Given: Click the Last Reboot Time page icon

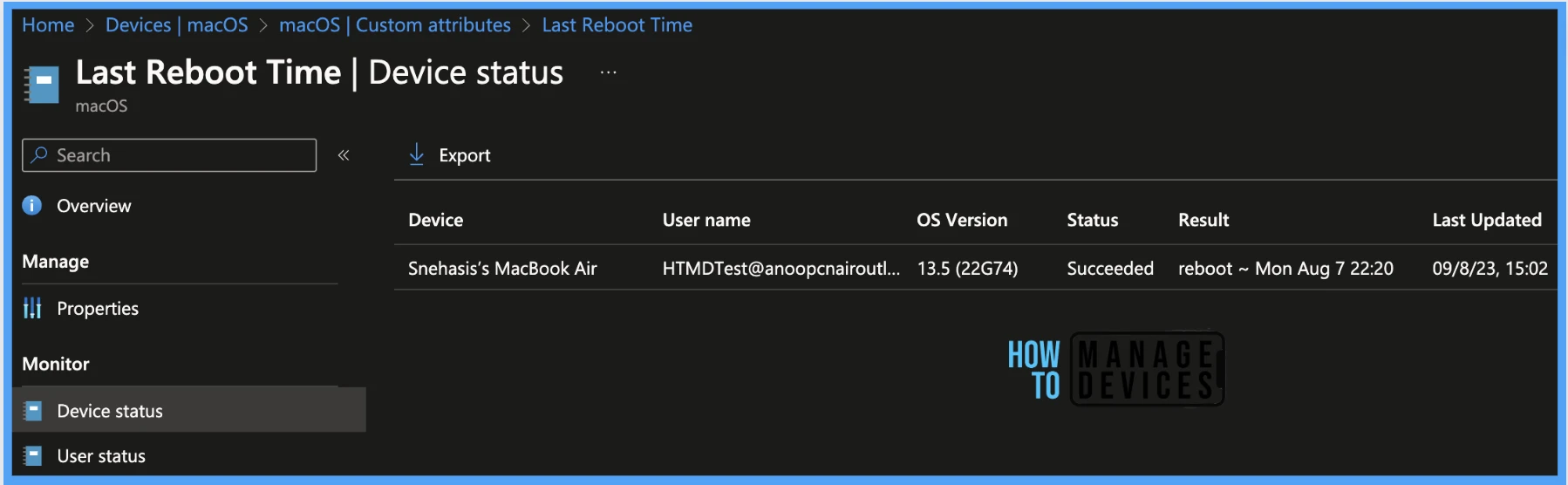Looking at the screenshot, I should click(41, 85).
